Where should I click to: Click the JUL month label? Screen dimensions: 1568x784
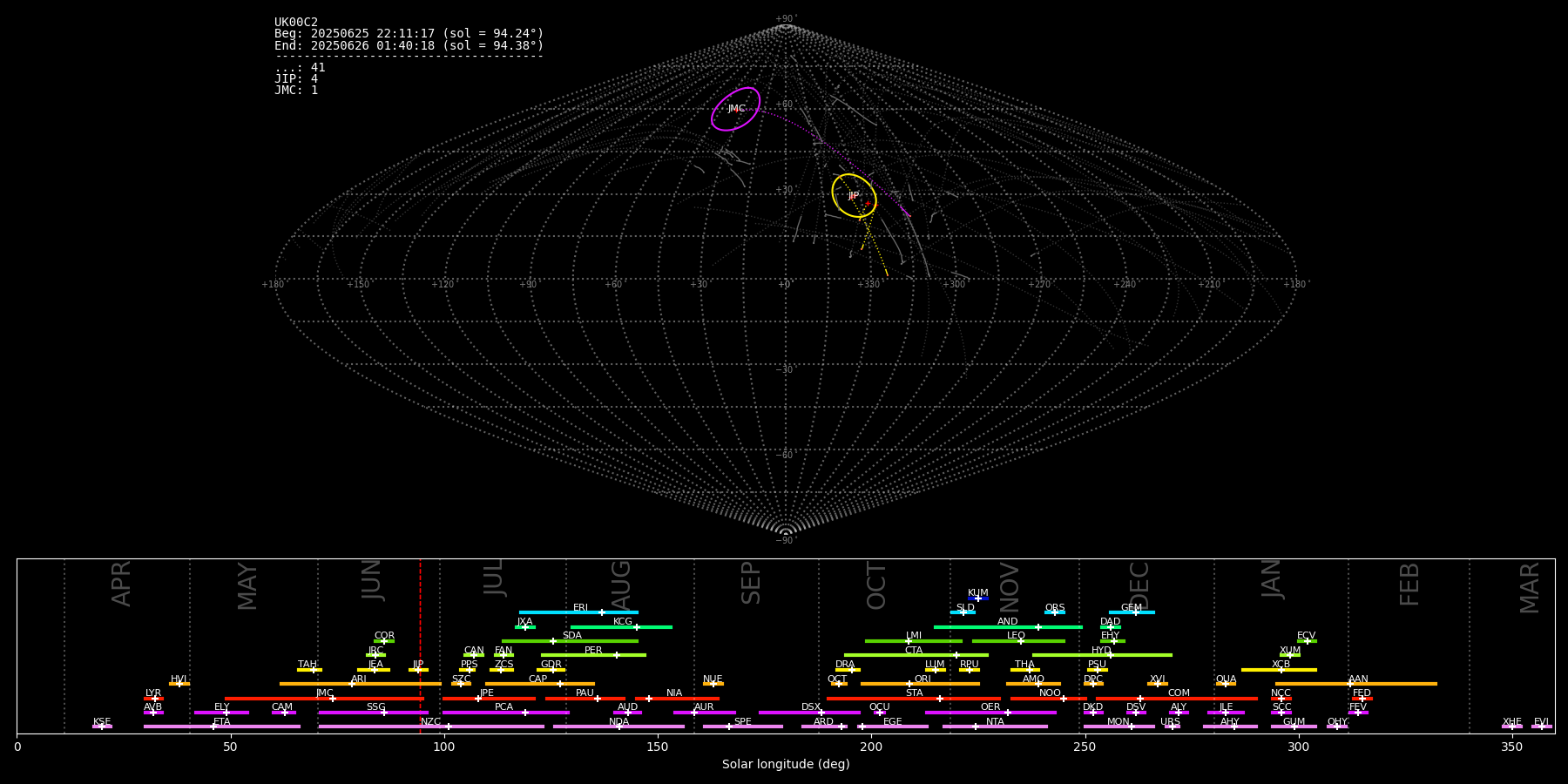[494, 577]
